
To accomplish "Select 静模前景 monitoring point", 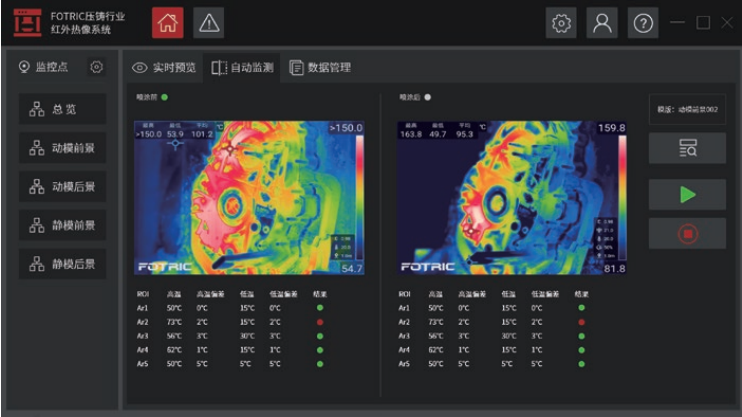I will click(62, 225).
